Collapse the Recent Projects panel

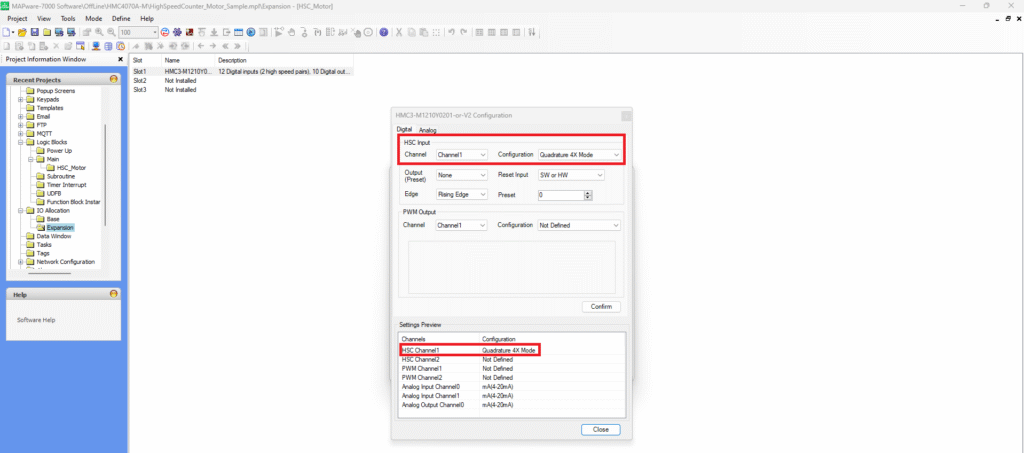pyautogui.click(x=114, y=79)
